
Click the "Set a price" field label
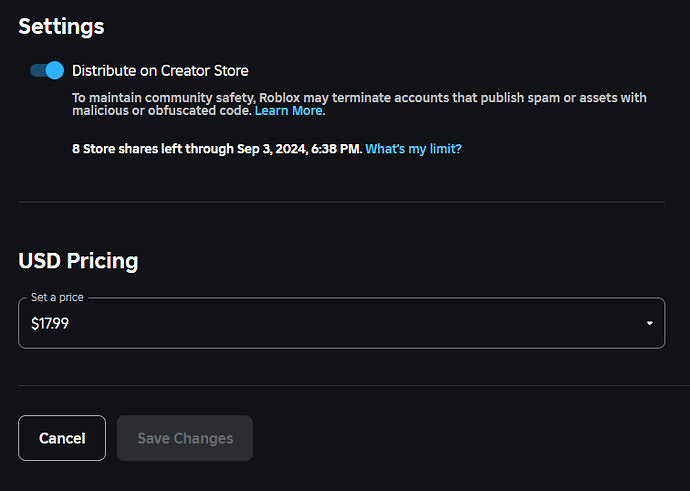point(57,297)
